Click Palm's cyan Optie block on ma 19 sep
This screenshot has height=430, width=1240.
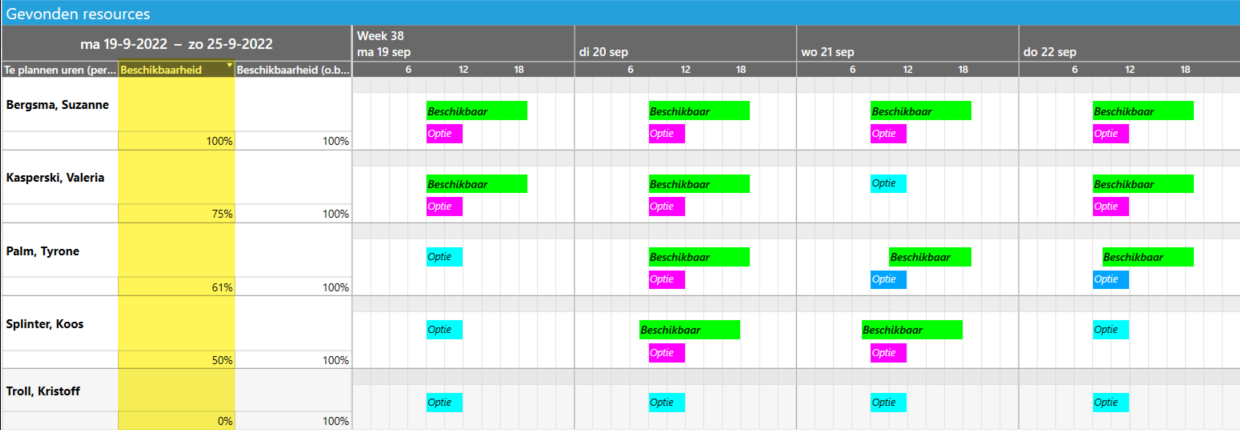444,257
